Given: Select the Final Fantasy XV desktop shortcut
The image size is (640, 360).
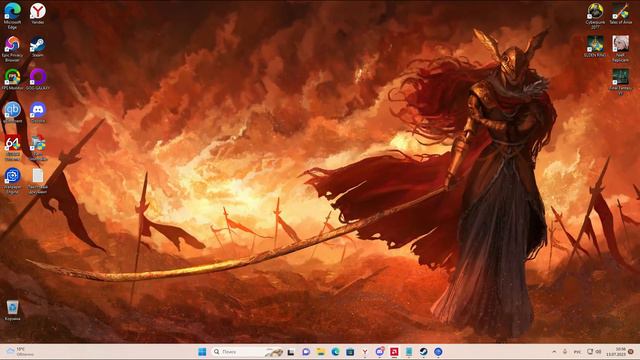Looking at the screenshot, I should point(620,82).
